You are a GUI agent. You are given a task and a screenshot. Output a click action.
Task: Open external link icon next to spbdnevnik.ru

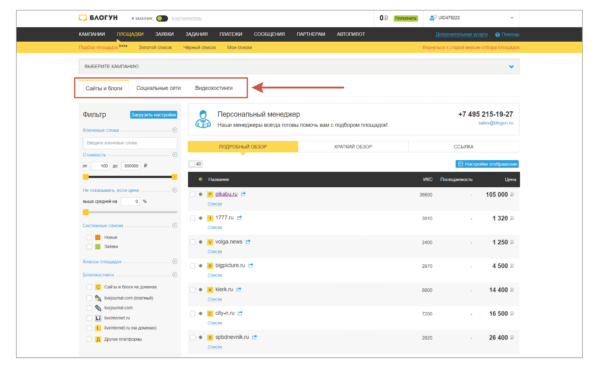pyautogui.click(x=254, y=337)
